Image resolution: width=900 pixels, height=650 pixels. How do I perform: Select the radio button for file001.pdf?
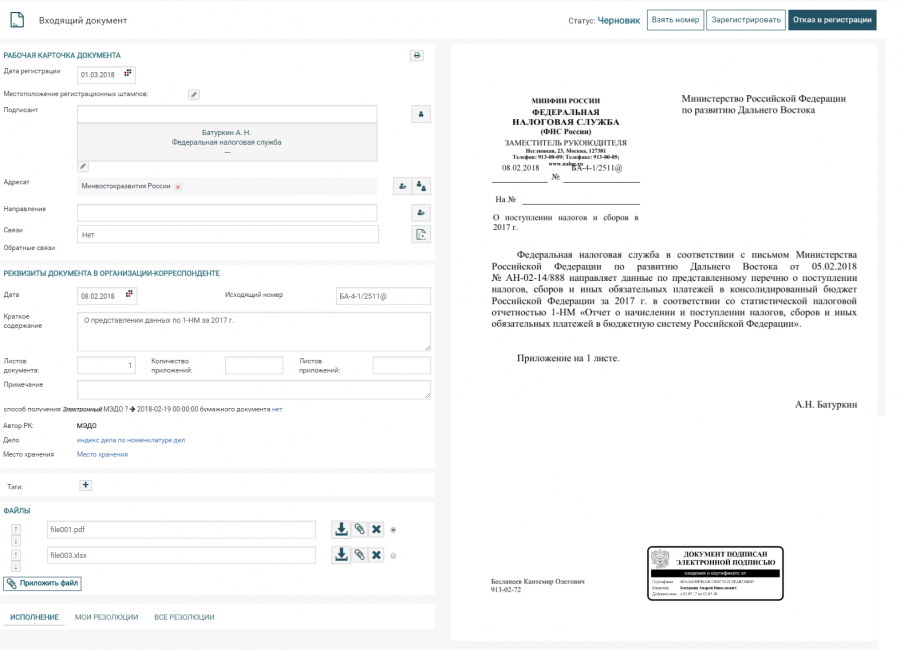tap(393, 530)
